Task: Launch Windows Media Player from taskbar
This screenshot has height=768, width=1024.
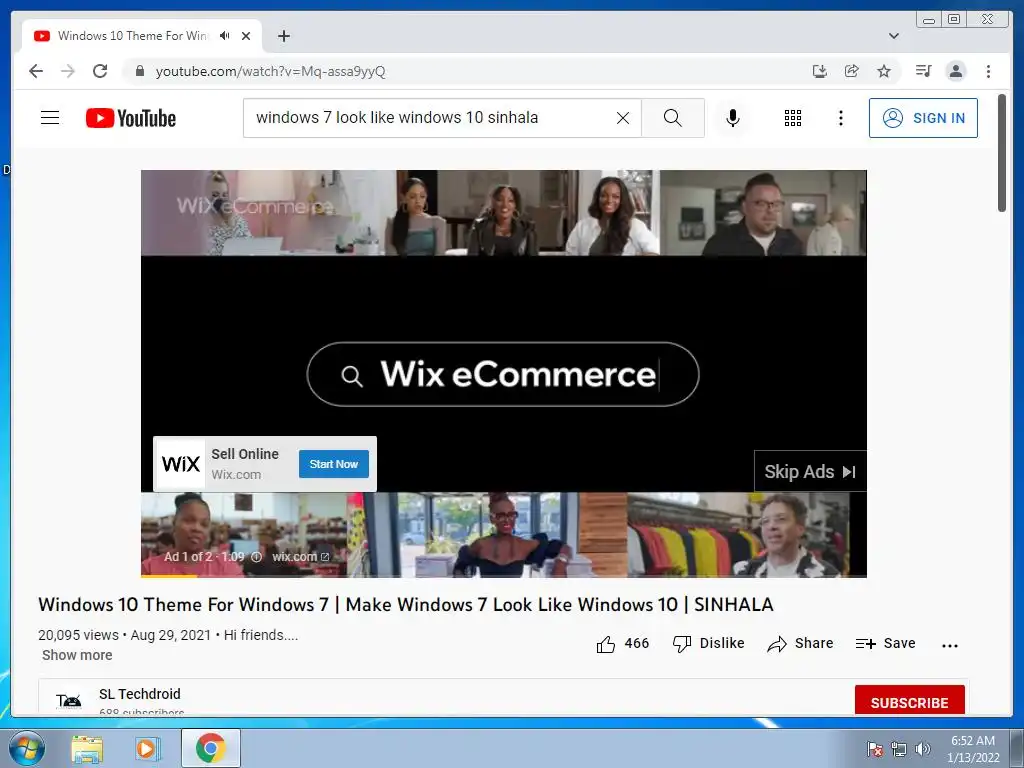Action: tap(148, 749)
